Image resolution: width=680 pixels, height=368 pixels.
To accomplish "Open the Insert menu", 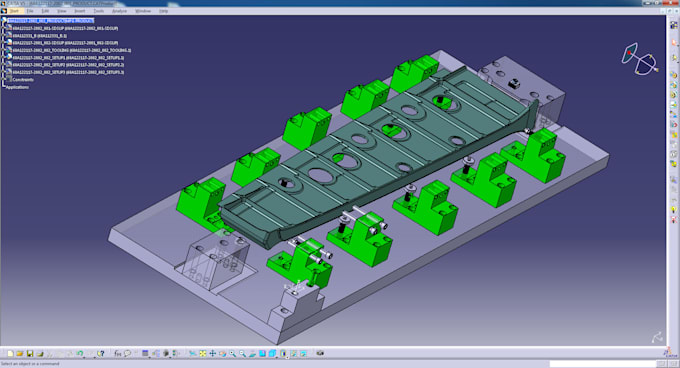I will [x=79, y=11].
